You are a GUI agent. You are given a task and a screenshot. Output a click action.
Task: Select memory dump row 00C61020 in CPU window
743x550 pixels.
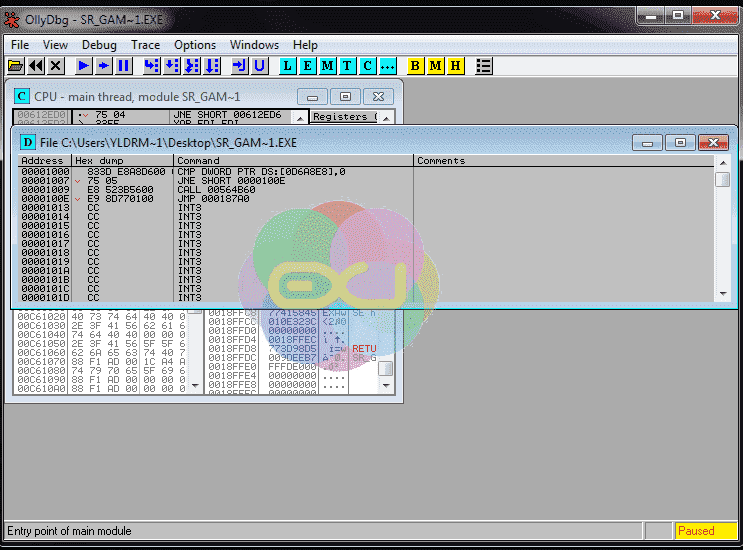tap(100, 316)
